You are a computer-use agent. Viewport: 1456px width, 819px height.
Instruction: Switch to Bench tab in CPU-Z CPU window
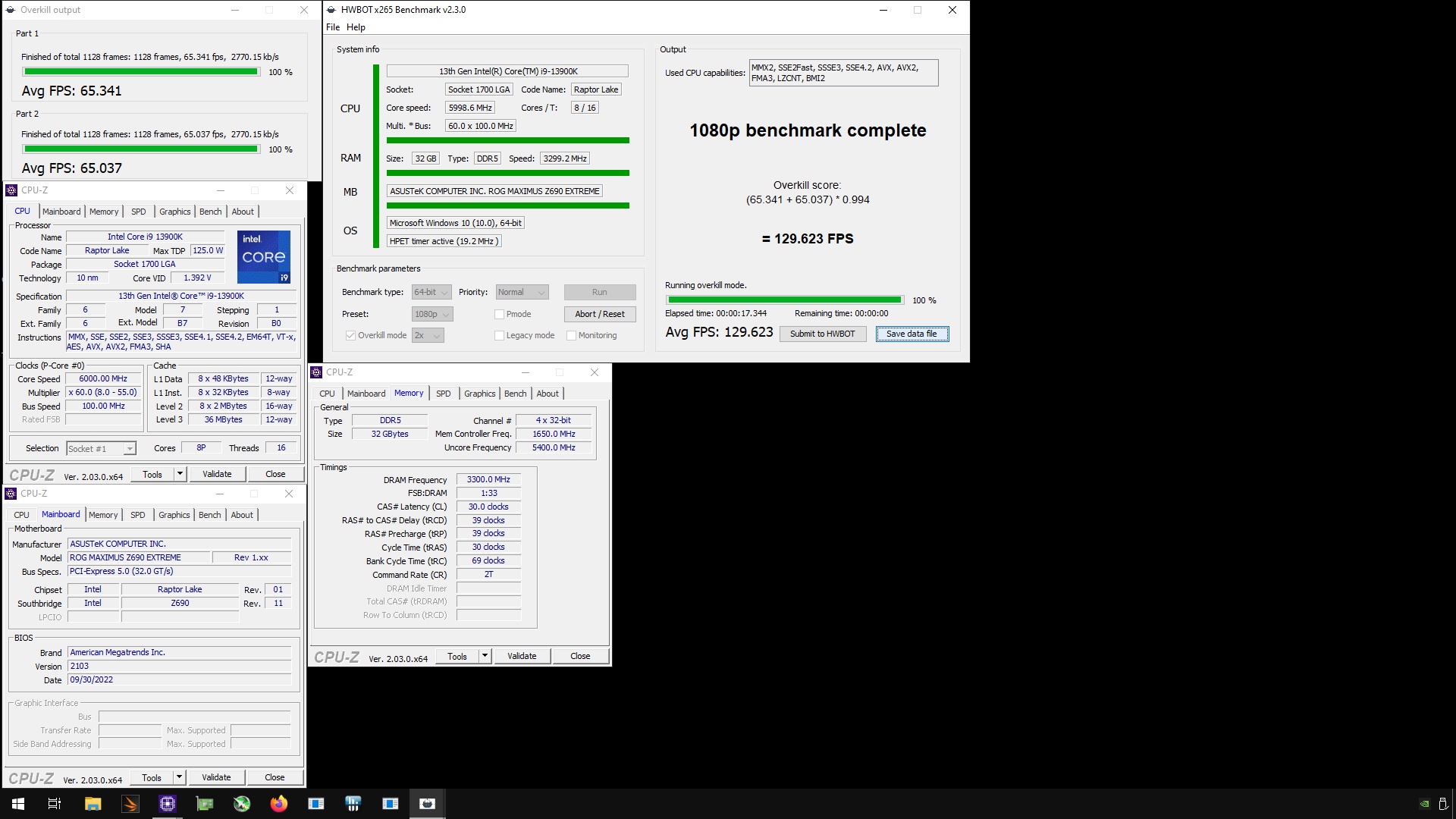(x=211, y=212)
